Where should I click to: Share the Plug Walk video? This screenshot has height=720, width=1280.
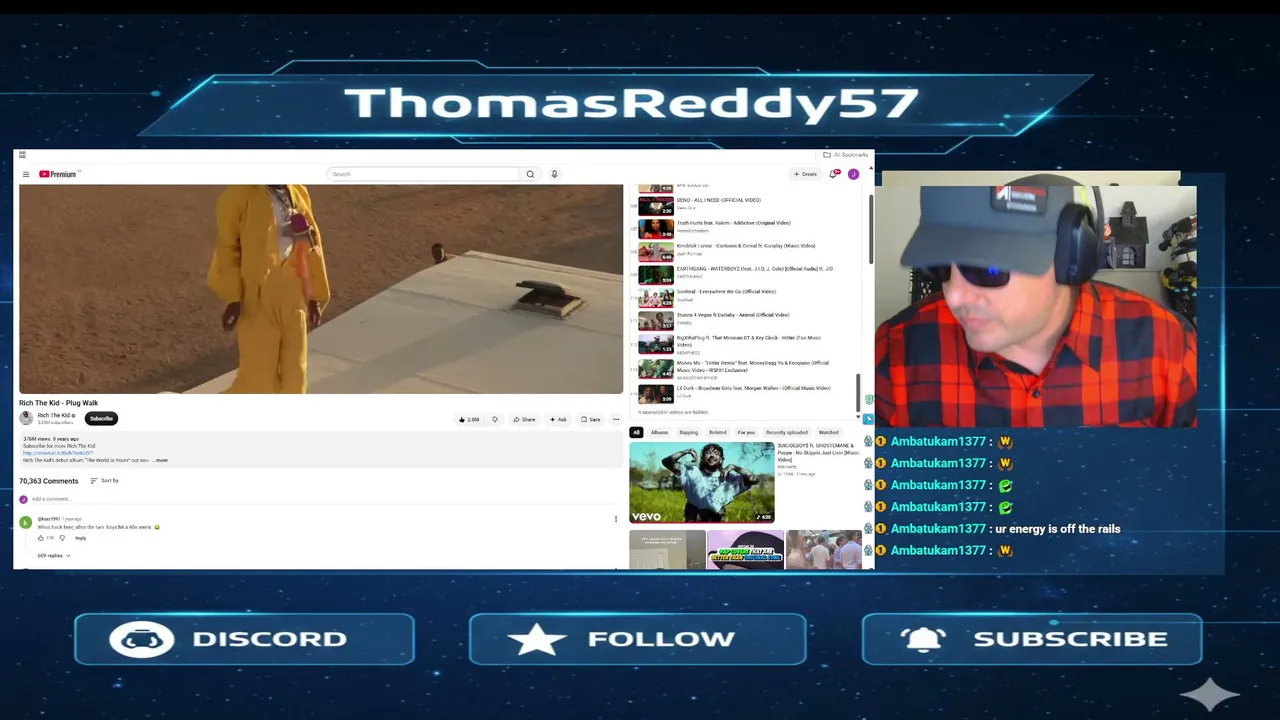524,420
